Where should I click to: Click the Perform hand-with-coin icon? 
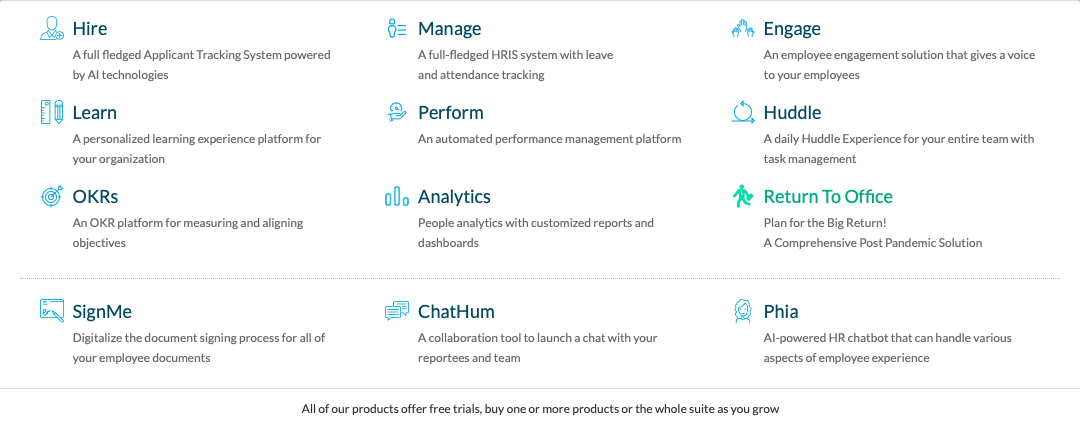[x=397, y=112]
